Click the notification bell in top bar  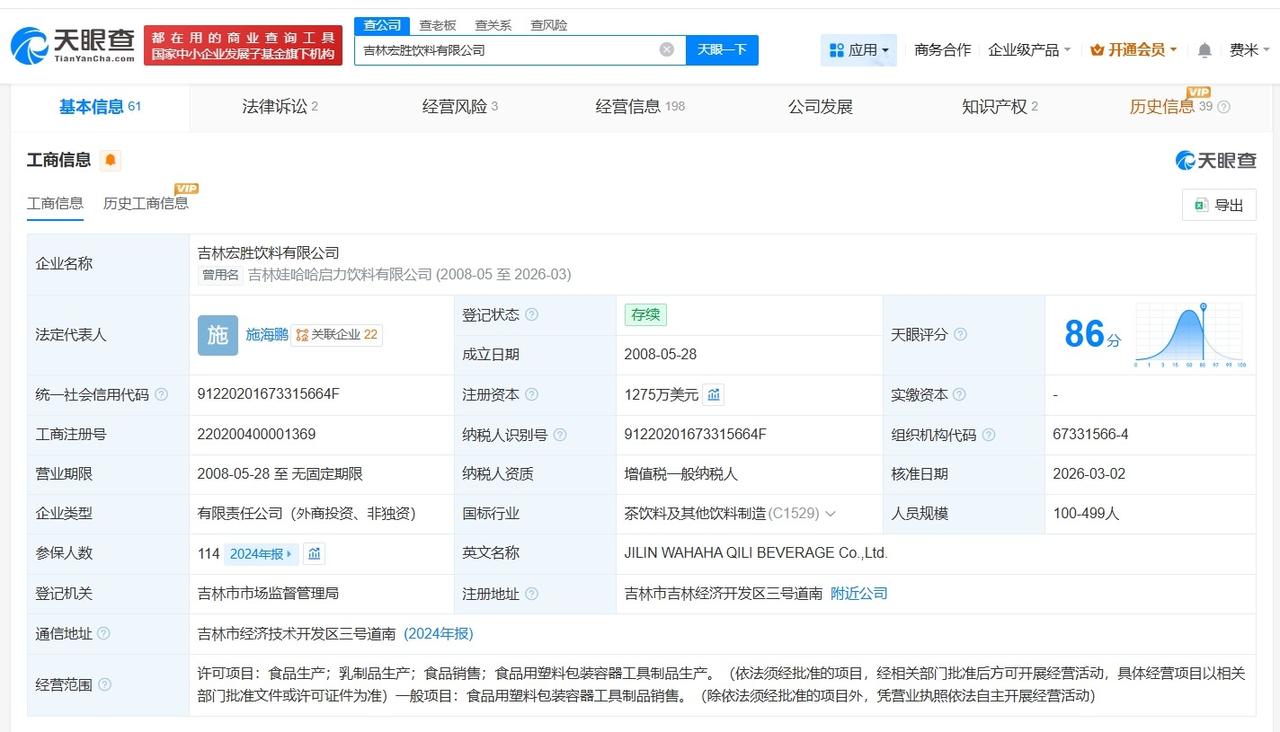coord(1204,50)
